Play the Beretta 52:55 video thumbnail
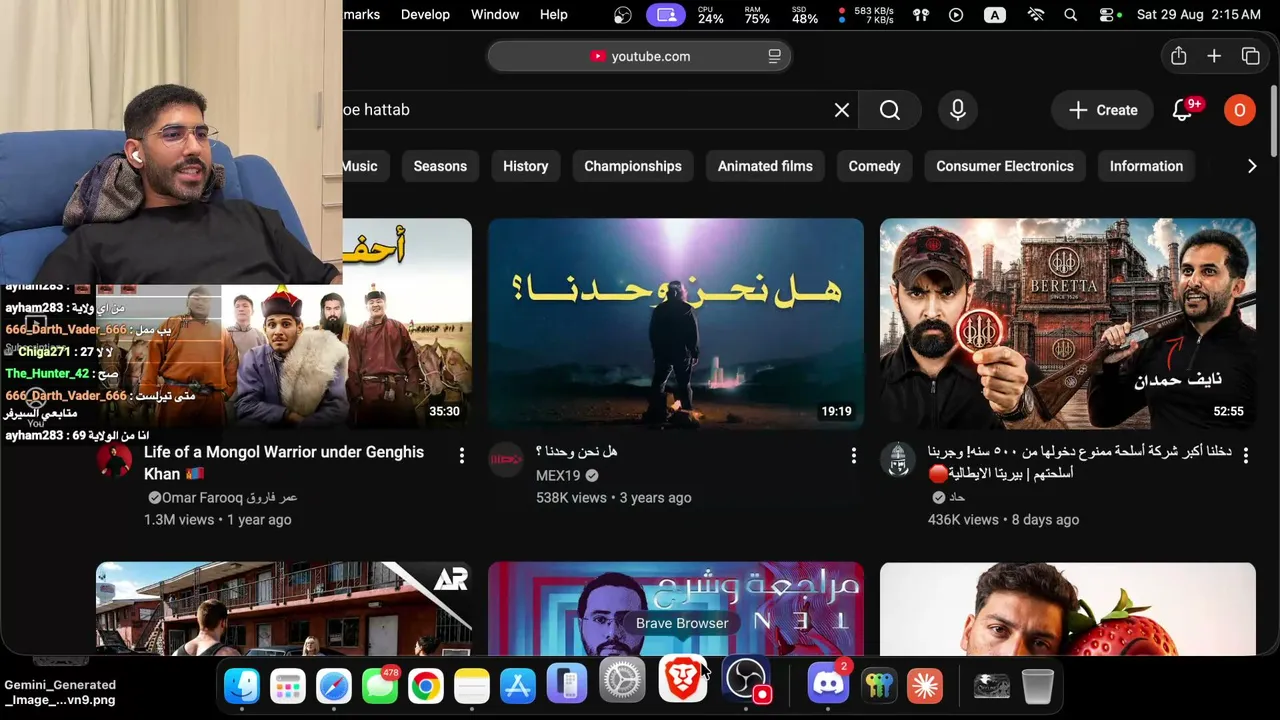The width and height of the screenshot is (1280, 720). [x=1068, y=324]
